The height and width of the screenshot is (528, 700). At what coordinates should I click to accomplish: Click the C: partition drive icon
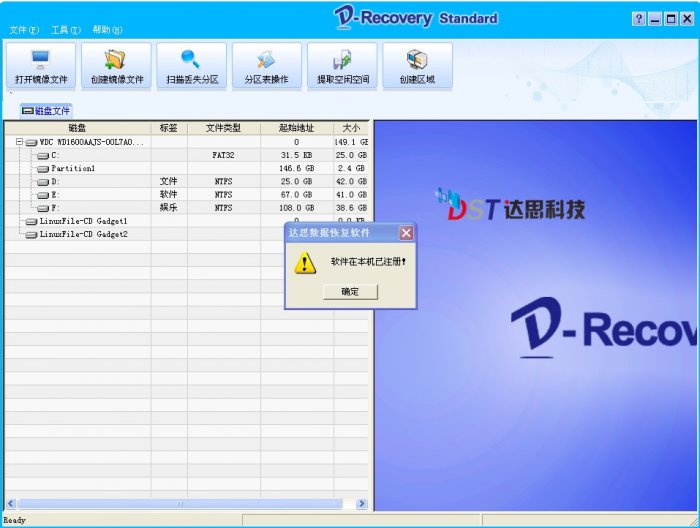[43, 156]
